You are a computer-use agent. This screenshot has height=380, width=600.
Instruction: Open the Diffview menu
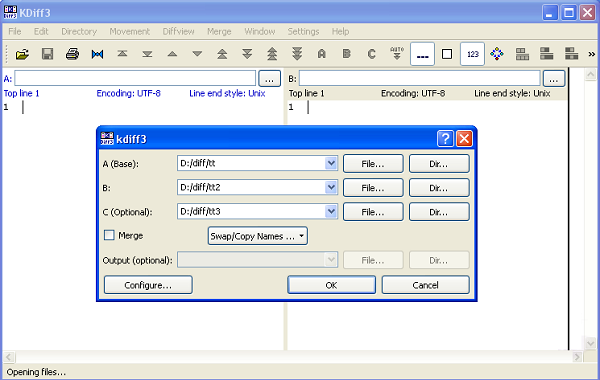coord(178,31)
